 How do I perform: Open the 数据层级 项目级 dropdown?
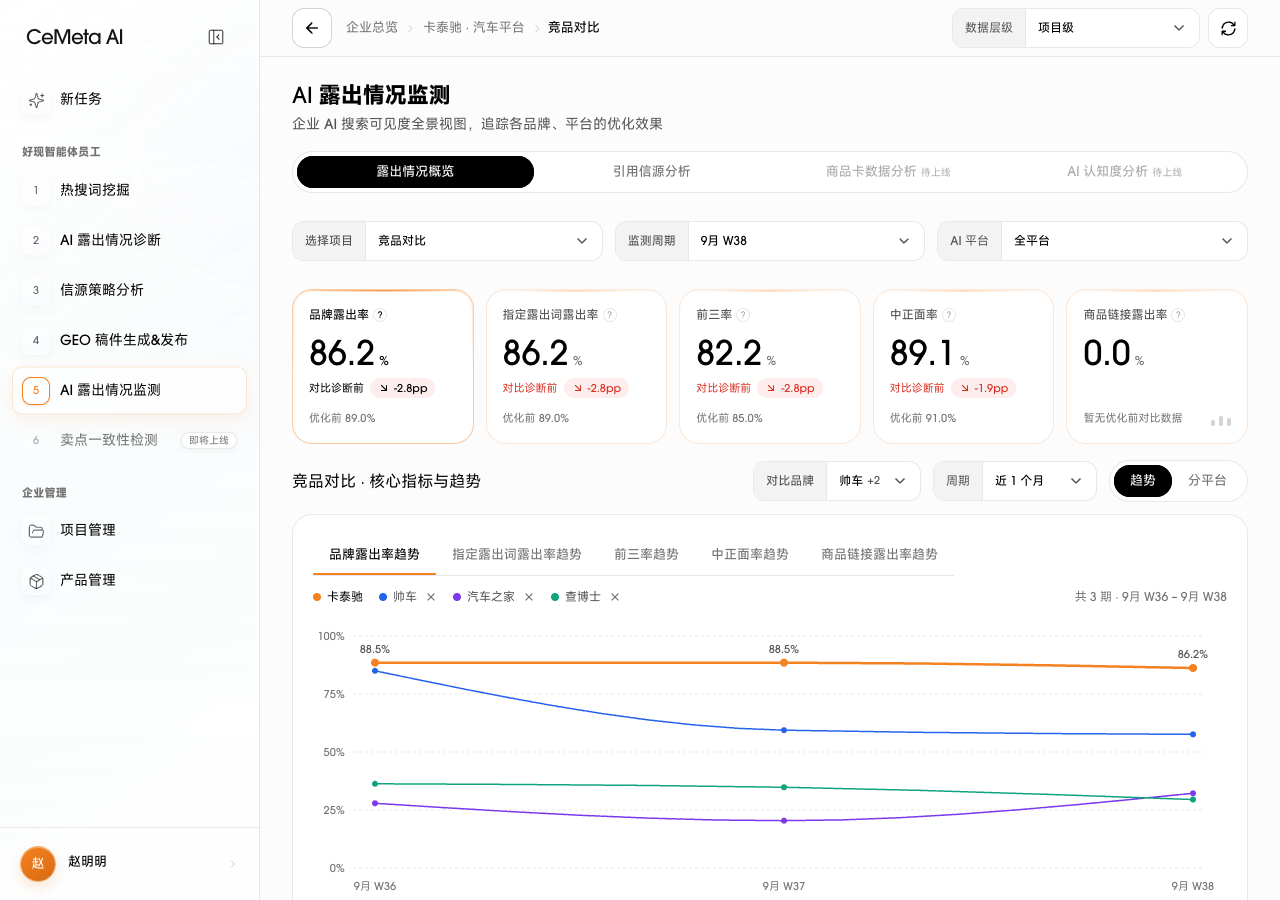(1112, 28)
